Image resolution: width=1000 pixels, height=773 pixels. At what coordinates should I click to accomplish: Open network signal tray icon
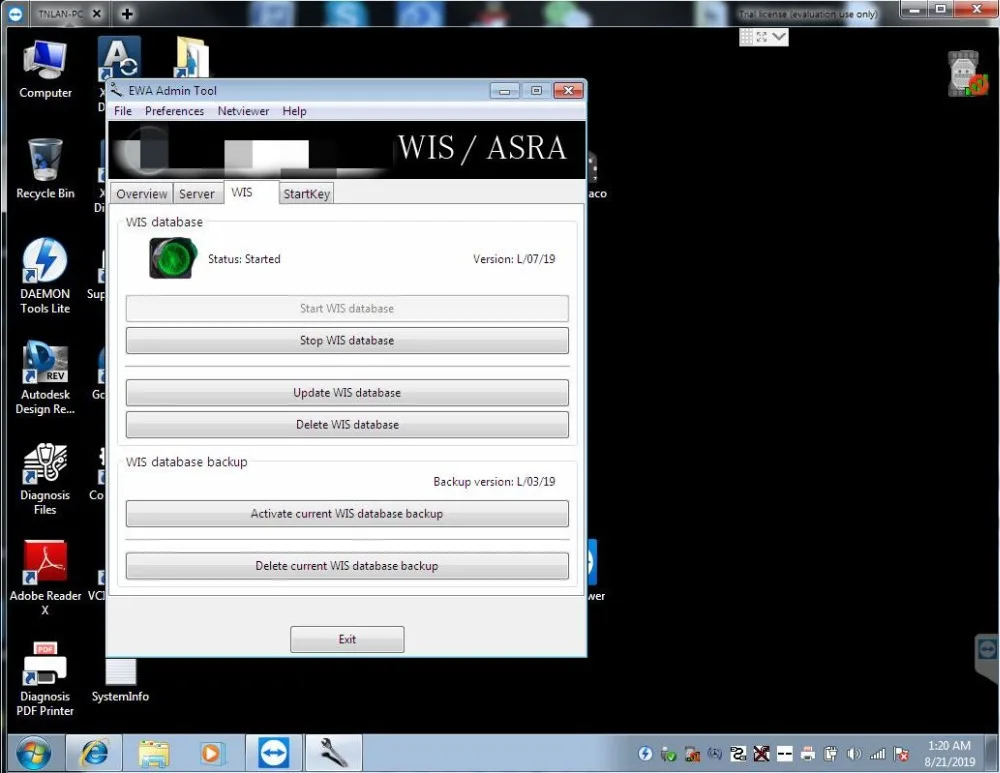(x=878, y=754)
